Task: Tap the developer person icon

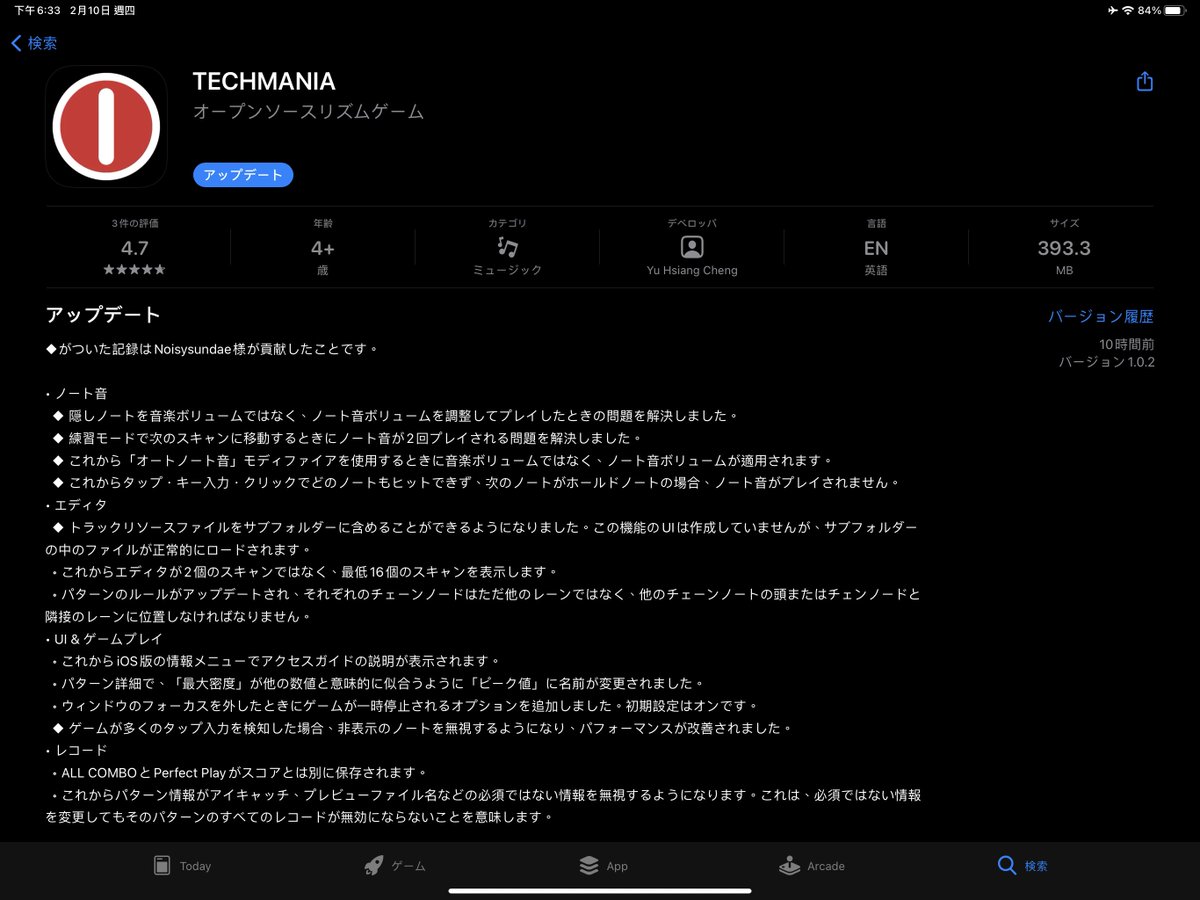Action: click(692, 247)
